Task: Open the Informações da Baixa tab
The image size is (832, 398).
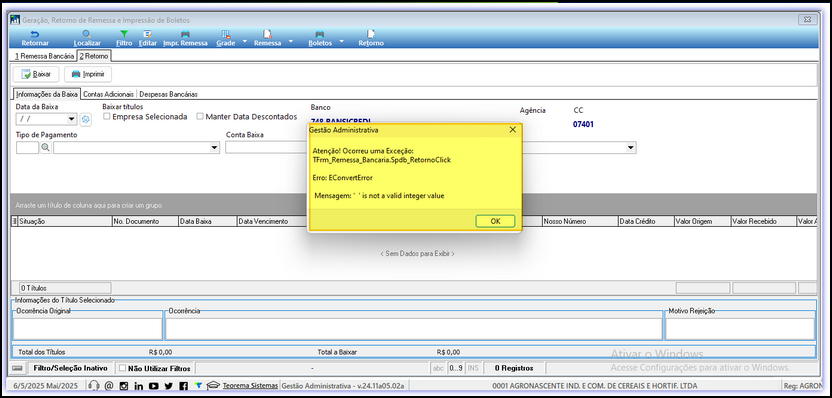Action: pos(47,94)
